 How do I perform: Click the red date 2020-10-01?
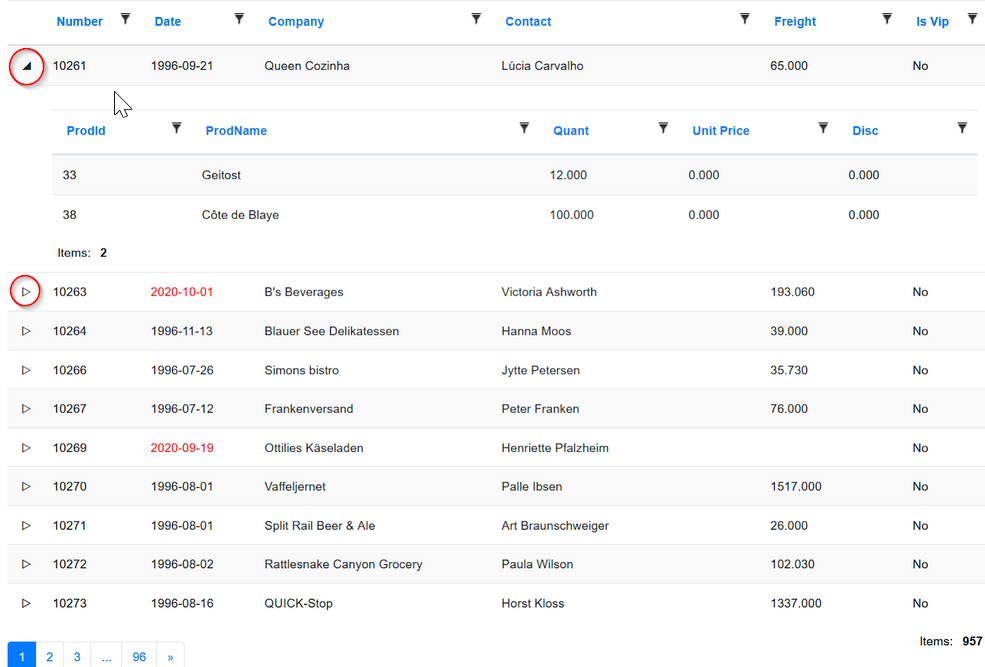[x=182, y=292]
